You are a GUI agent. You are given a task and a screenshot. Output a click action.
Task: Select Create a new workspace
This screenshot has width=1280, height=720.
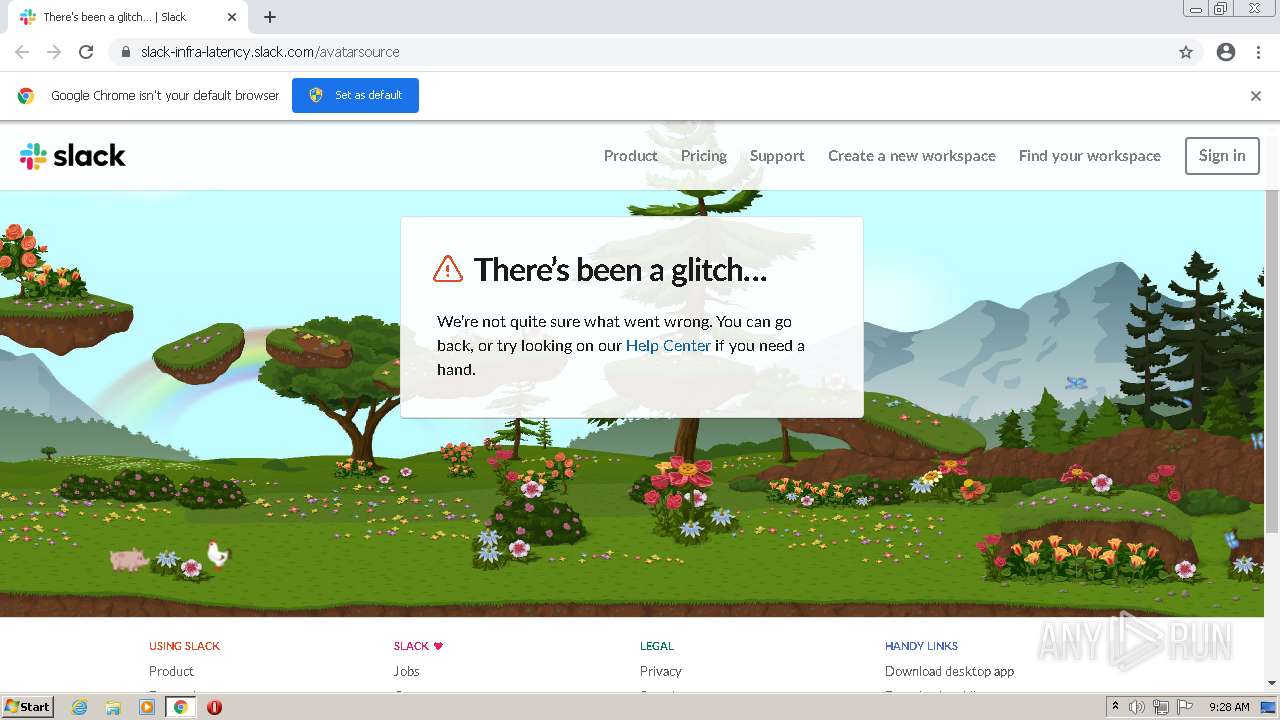912,156
